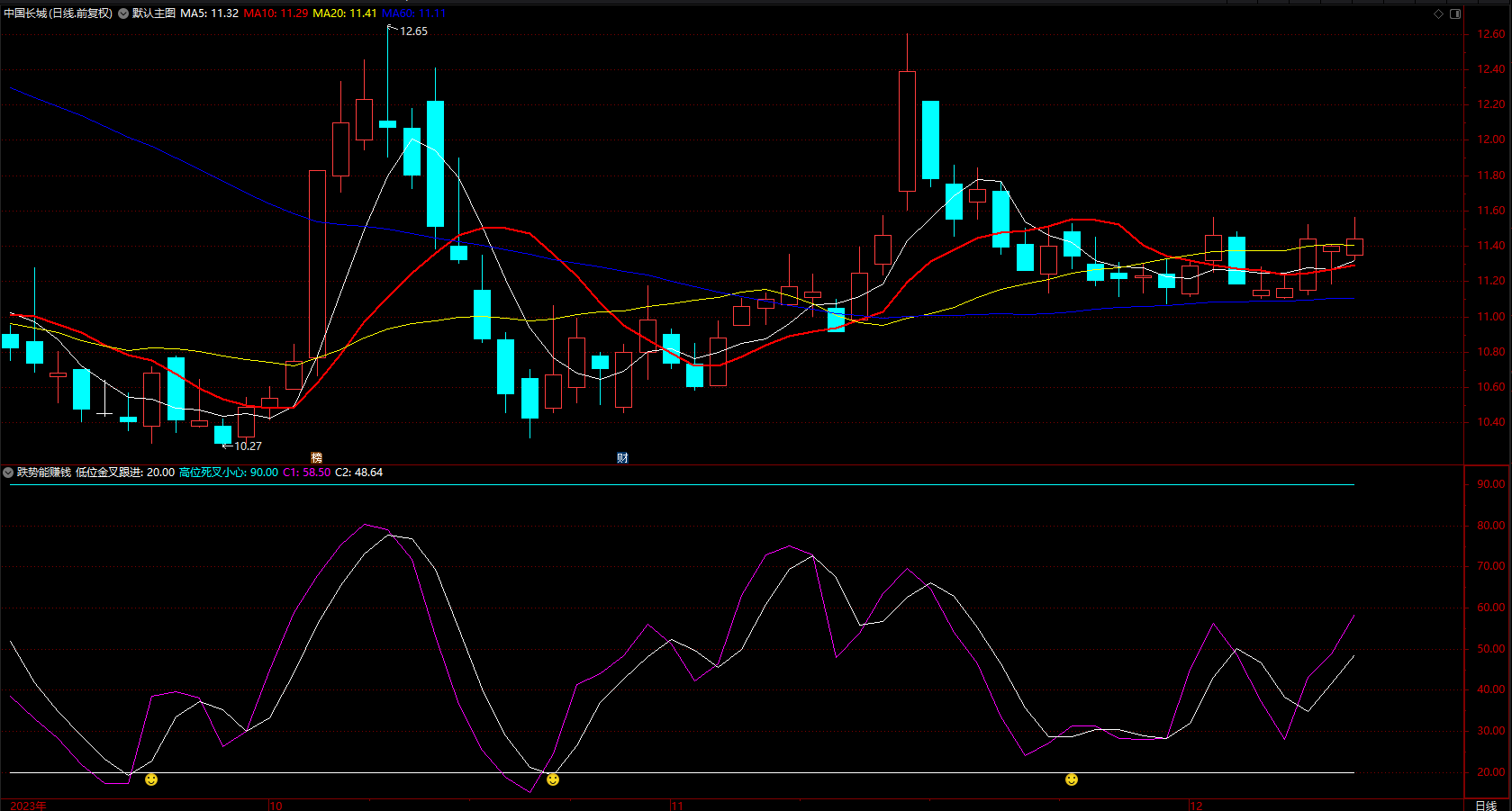Screen dimensions: 1512x811
Task: Click the 跌势能赚钱 indicator name
Action: pos(44,473)
